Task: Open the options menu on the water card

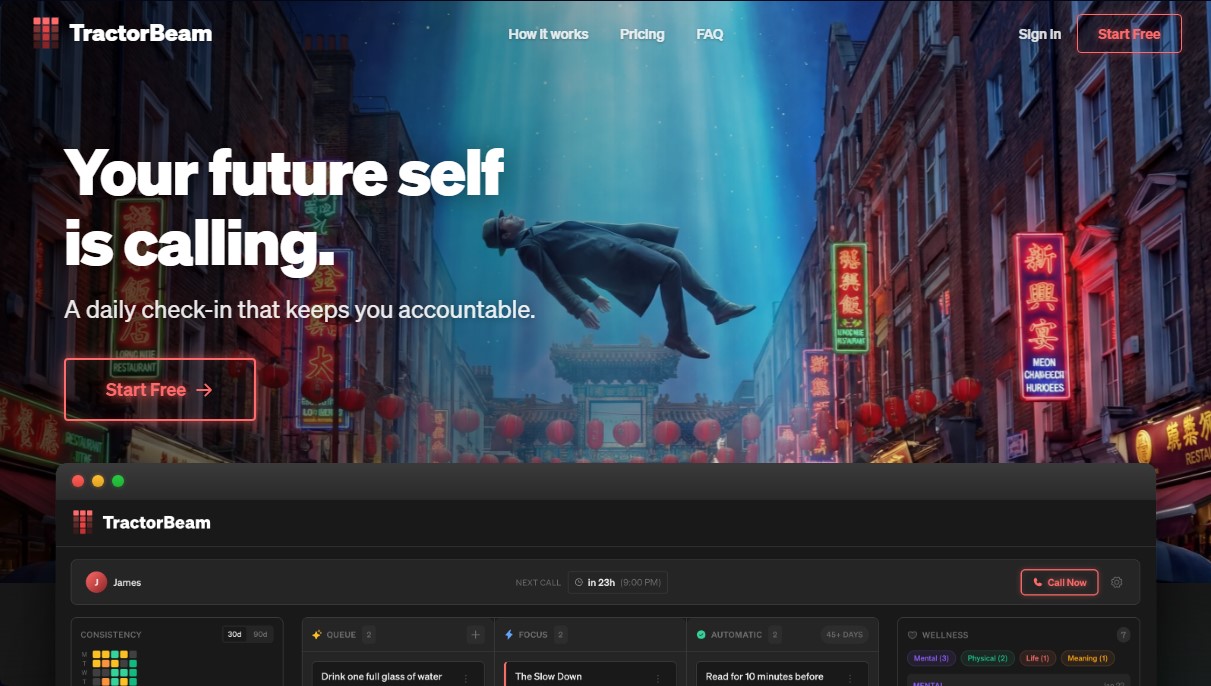Action: pyautogui.click(x=466, y=678)
